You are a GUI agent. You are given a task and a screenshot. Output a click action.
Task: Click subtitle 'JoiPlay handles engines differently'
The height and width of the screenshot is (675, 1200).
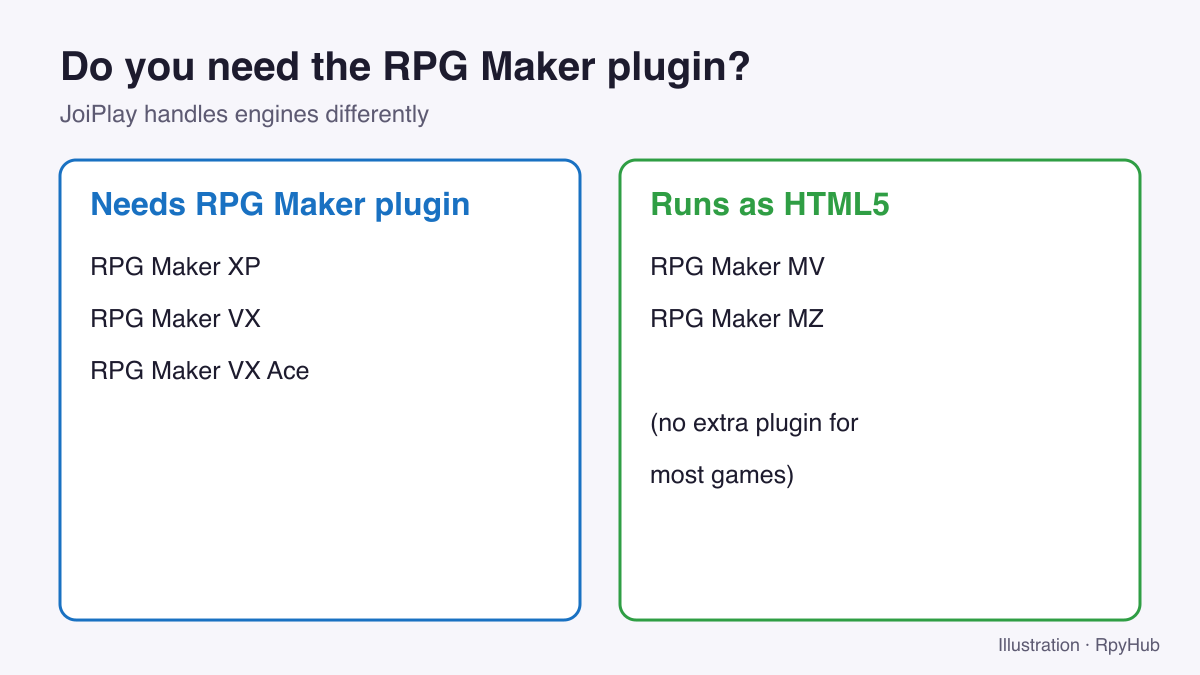pyautogui.click(x=244, y=114)
